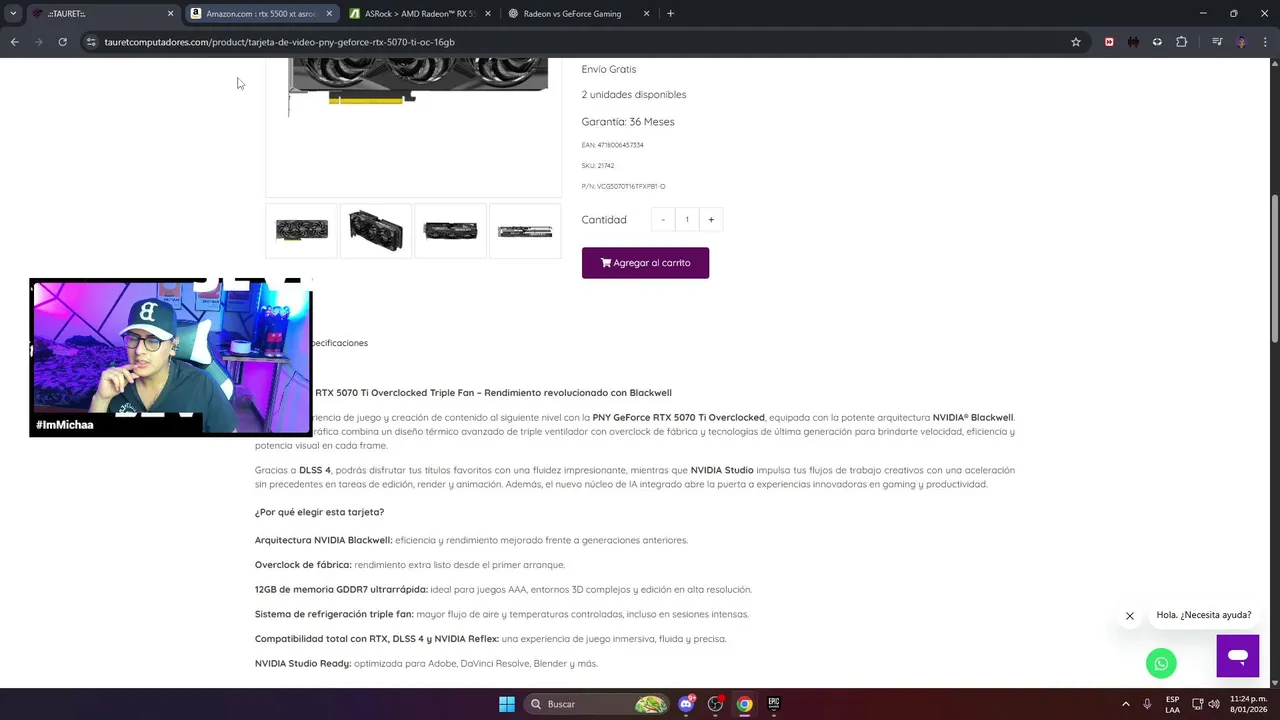Open Discord from the taskbar
Viewport: 1280px width, 720px height.
click(686, 704)
